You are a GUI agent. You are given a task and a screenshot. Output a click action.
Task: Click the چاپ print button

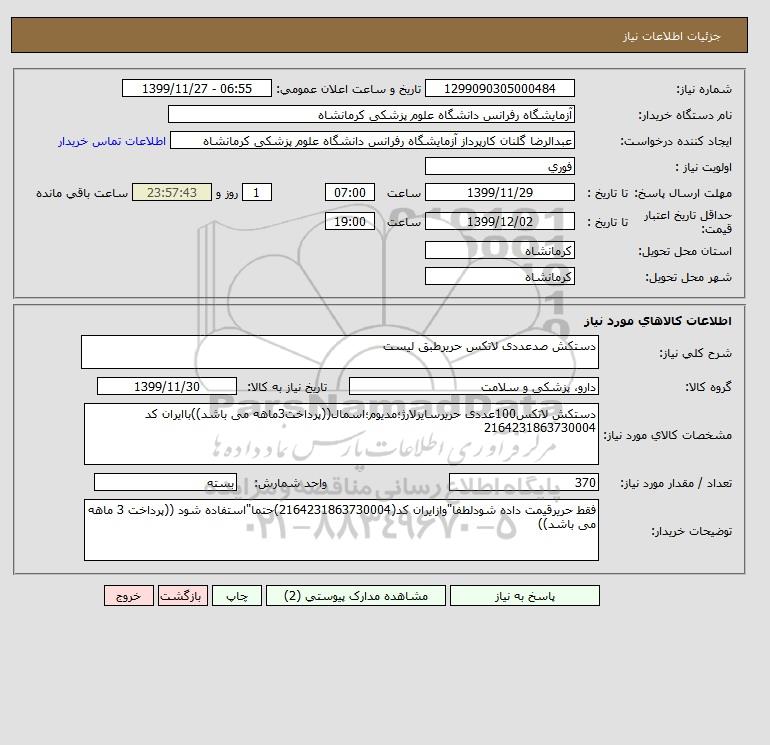pyautogui.click(x=237, y=595)
